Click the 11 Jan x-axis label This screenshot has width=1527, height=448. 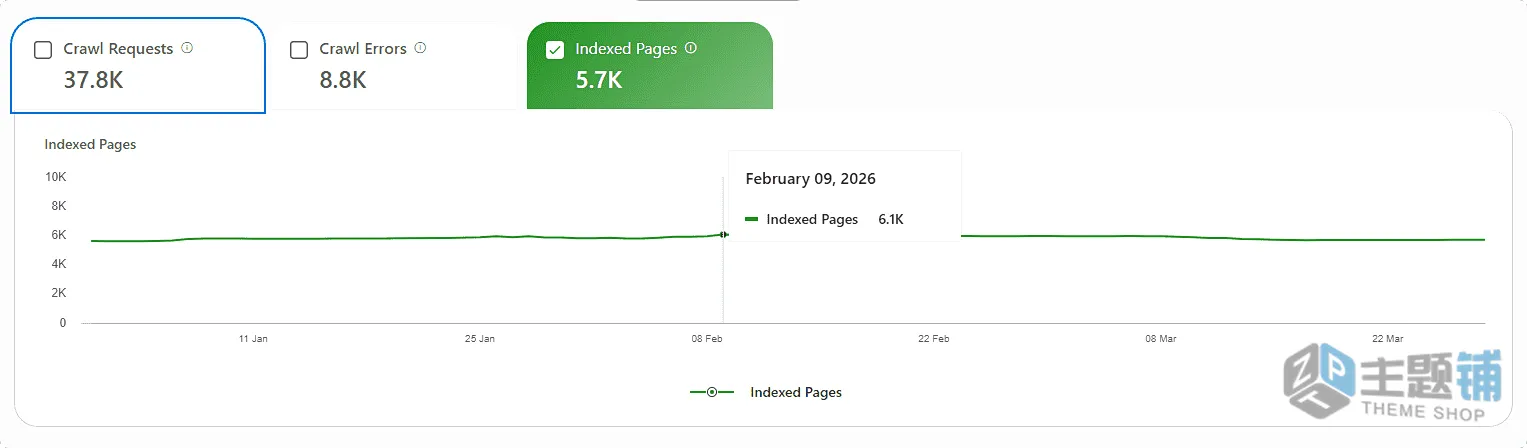click(x=253, y=339)
